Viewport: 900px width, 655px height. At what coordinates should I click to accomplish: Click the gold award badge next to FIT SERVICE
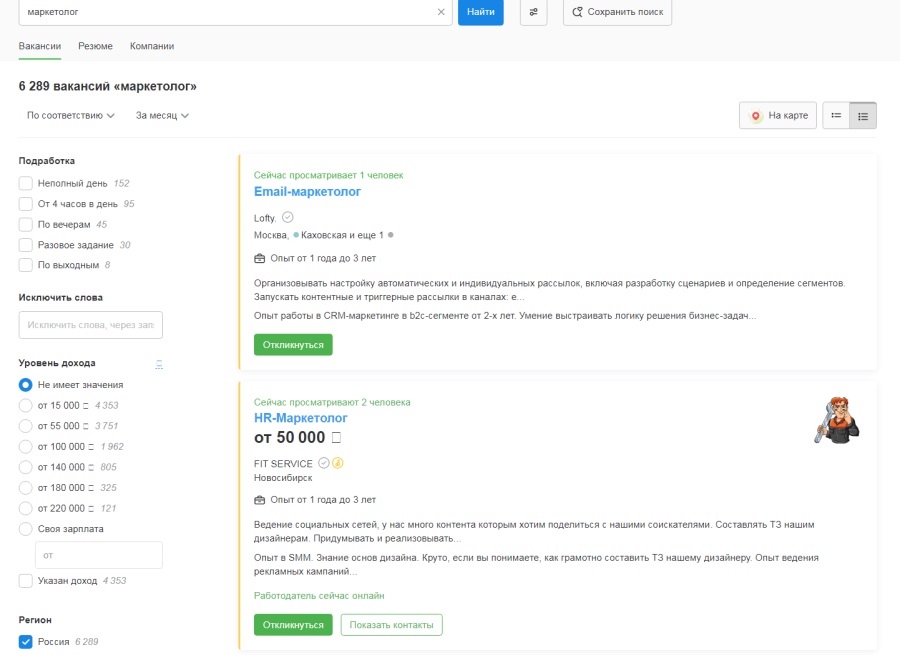coord(338,463)
